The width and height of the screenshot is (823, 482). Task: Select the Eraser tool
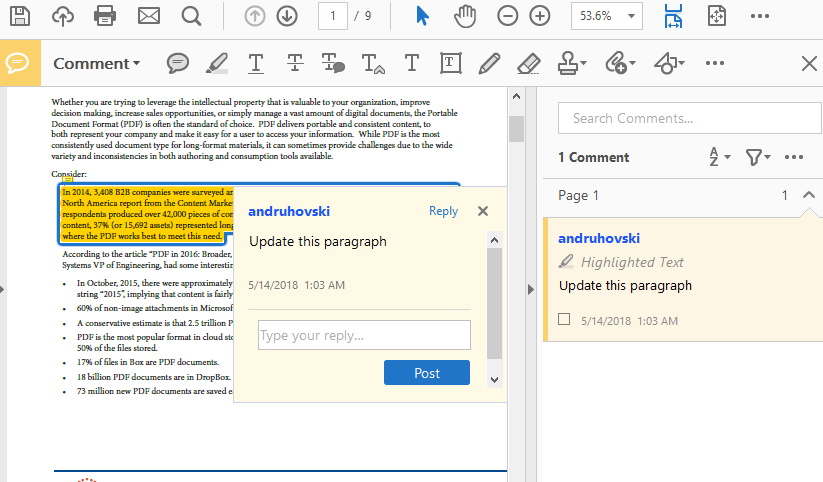(529, 64)
